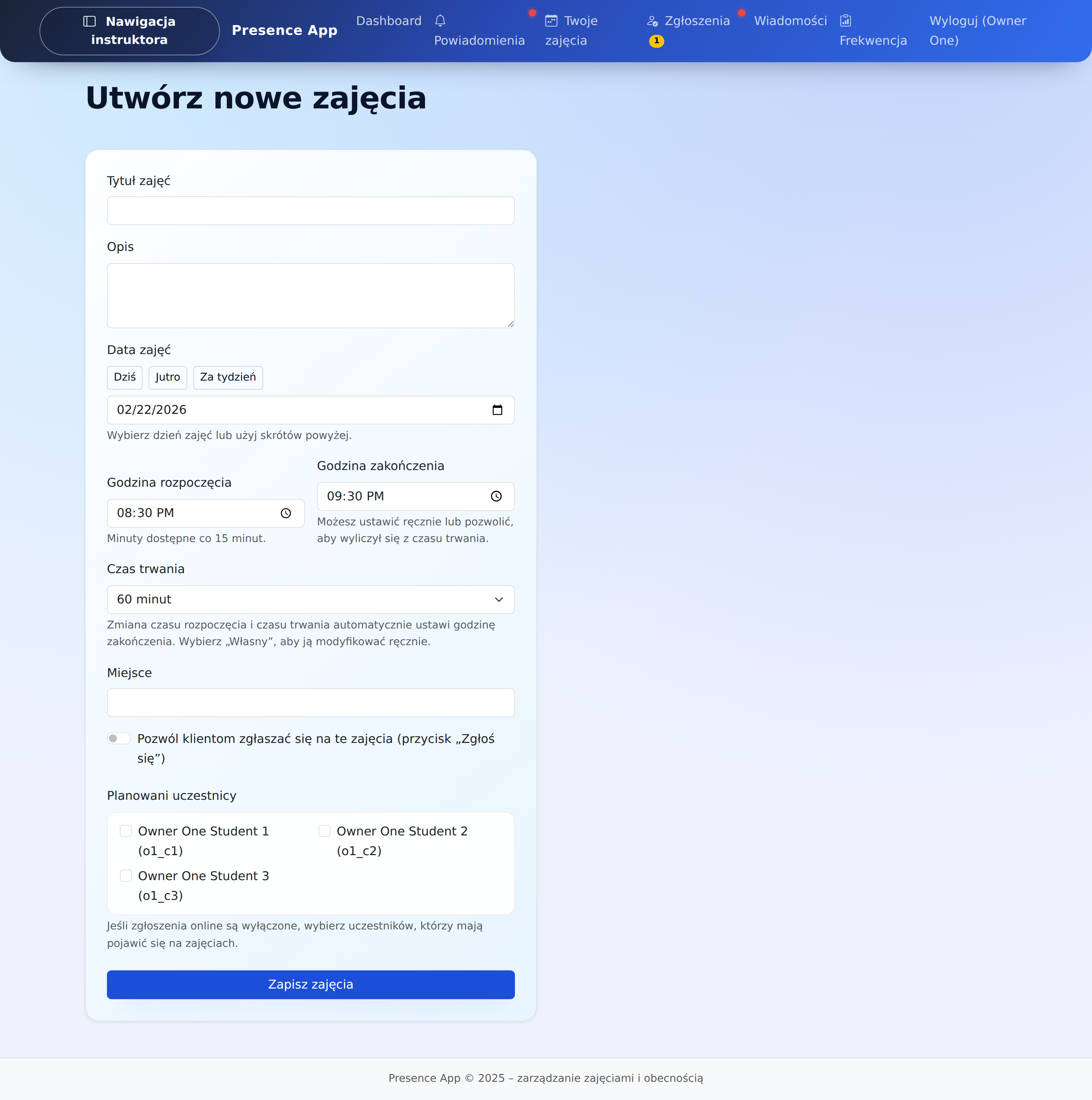The image size is (1092, 1100).
Task: Click the clock icon in end time field
Action: click(496, 497)
